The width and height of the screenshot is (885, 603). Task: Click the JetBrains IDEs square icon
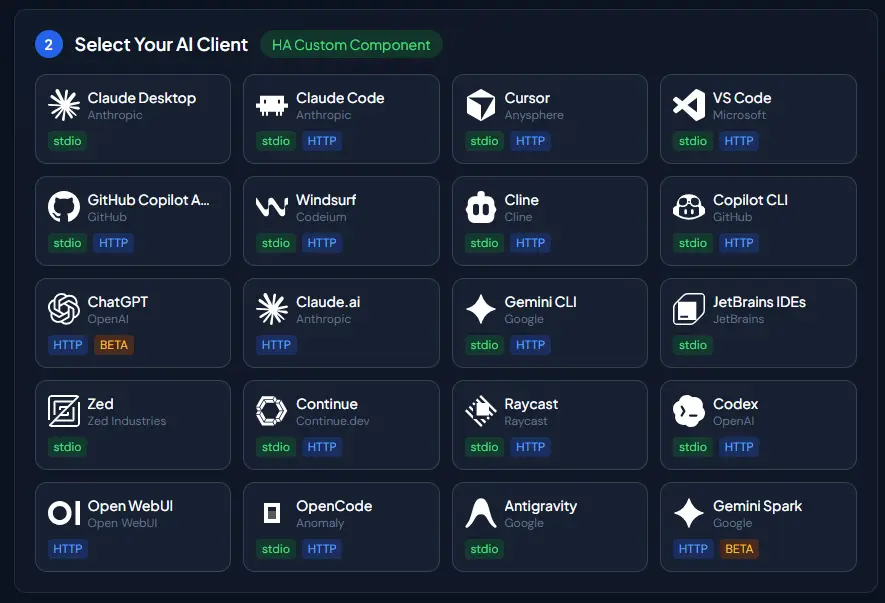coord(689,309)
